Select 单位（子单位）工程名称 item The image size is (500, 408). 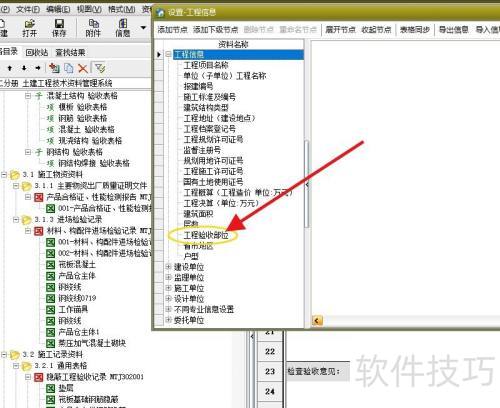[x=225, y=76]
